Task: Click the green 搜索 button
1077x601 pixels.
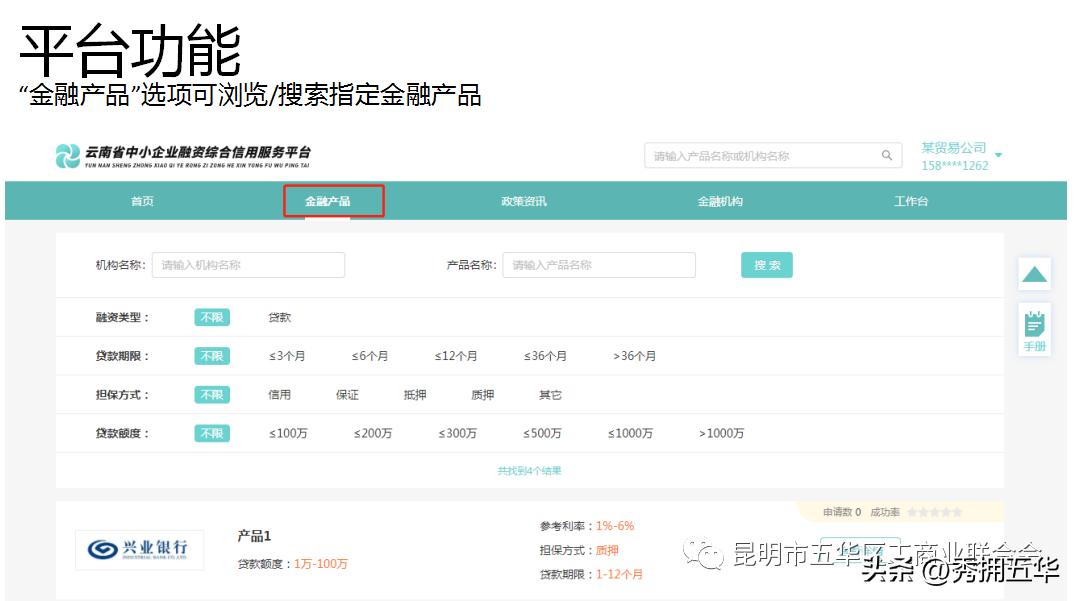Action: pyautogui.click(x=765, y=264)
